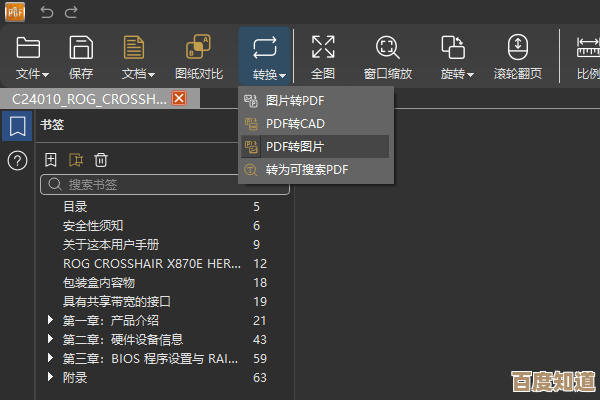Select 第二章：硬件设备信息 bookmark text

tap(123, 340)
